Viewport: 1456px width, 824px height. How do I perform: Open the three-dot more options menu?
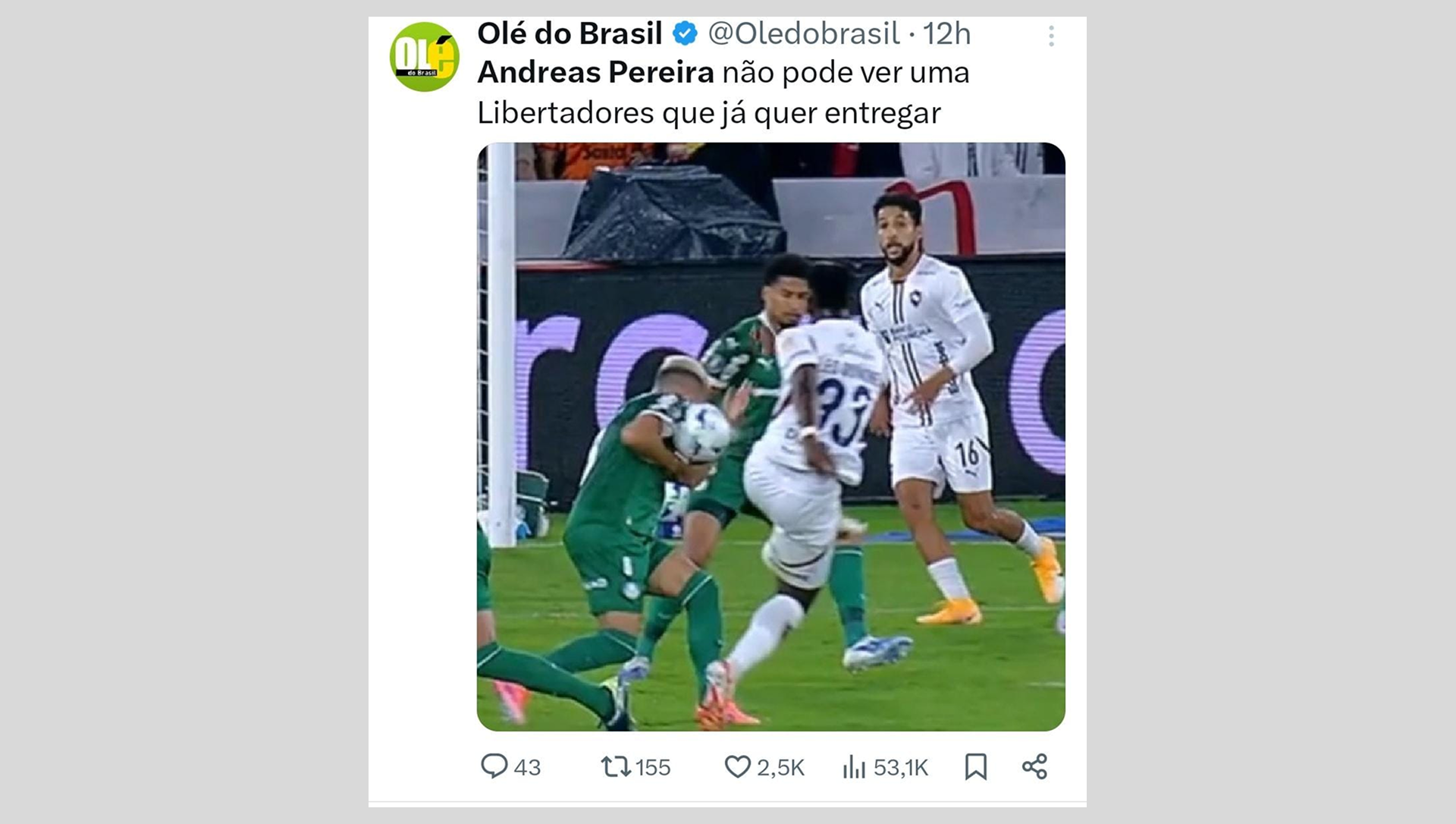tap(1050, 33)
